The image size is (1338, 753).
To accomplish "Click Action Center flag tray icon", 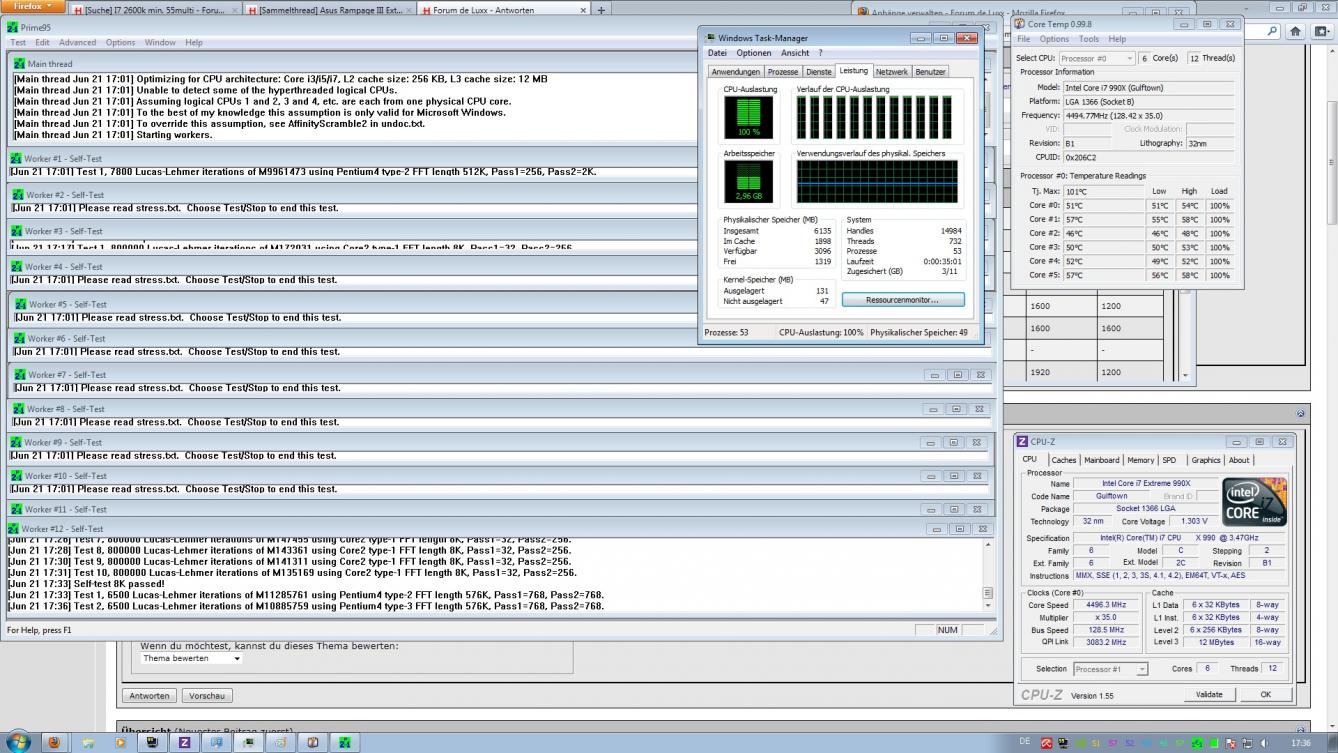I will [1230, 743].
